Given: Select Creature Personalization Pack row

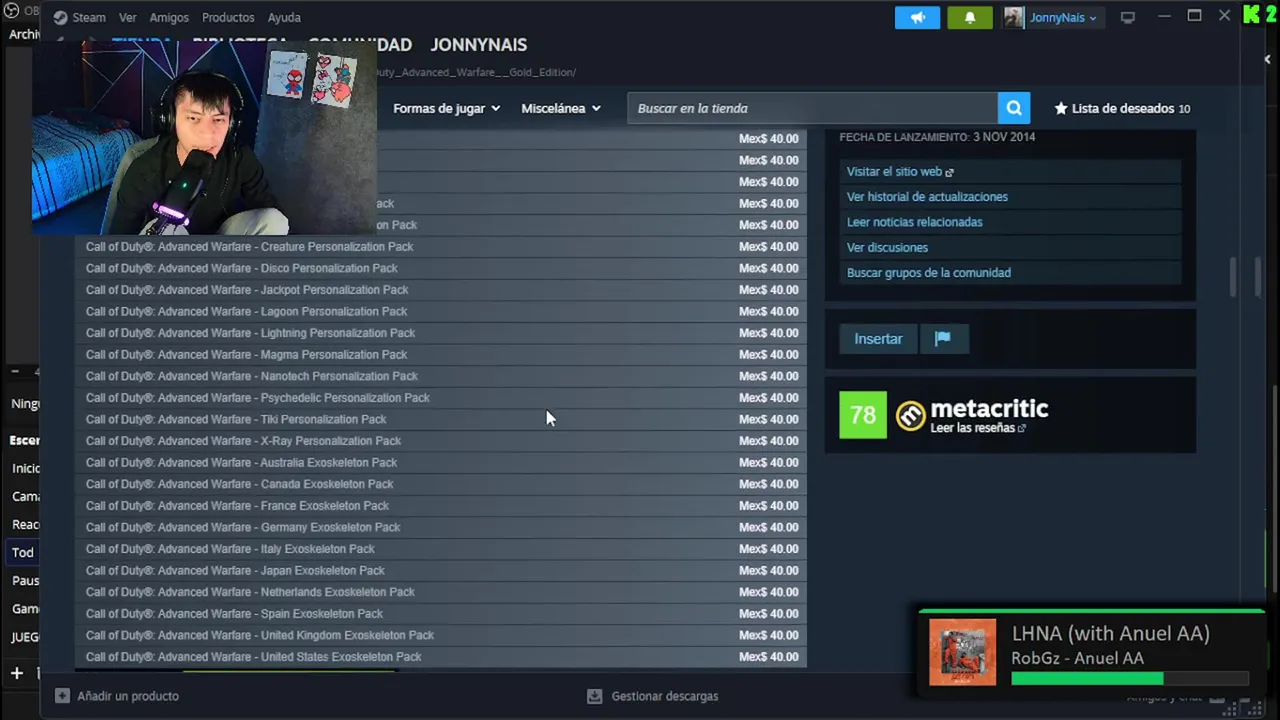Looking at the screenshot, I should coord(440,247).
